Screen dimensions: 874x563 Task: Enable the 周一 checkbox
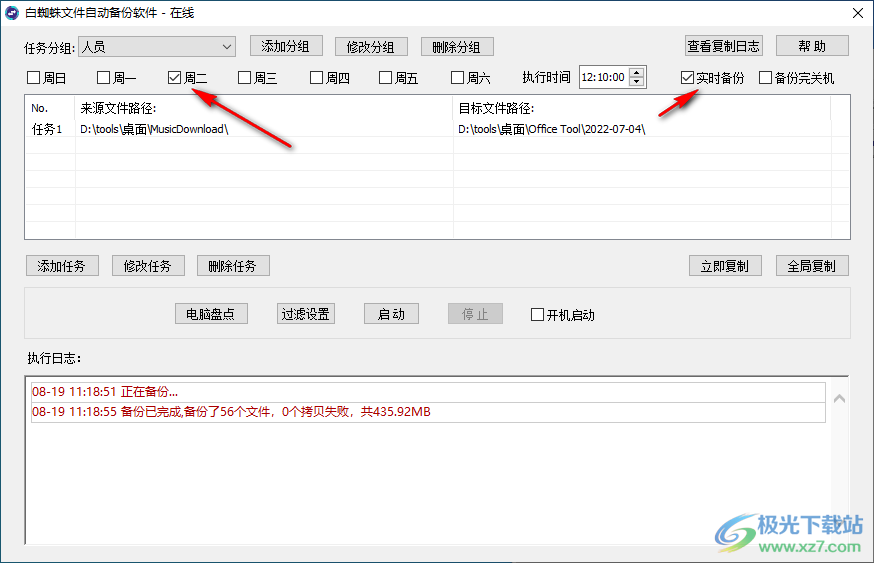pos(103,77)
